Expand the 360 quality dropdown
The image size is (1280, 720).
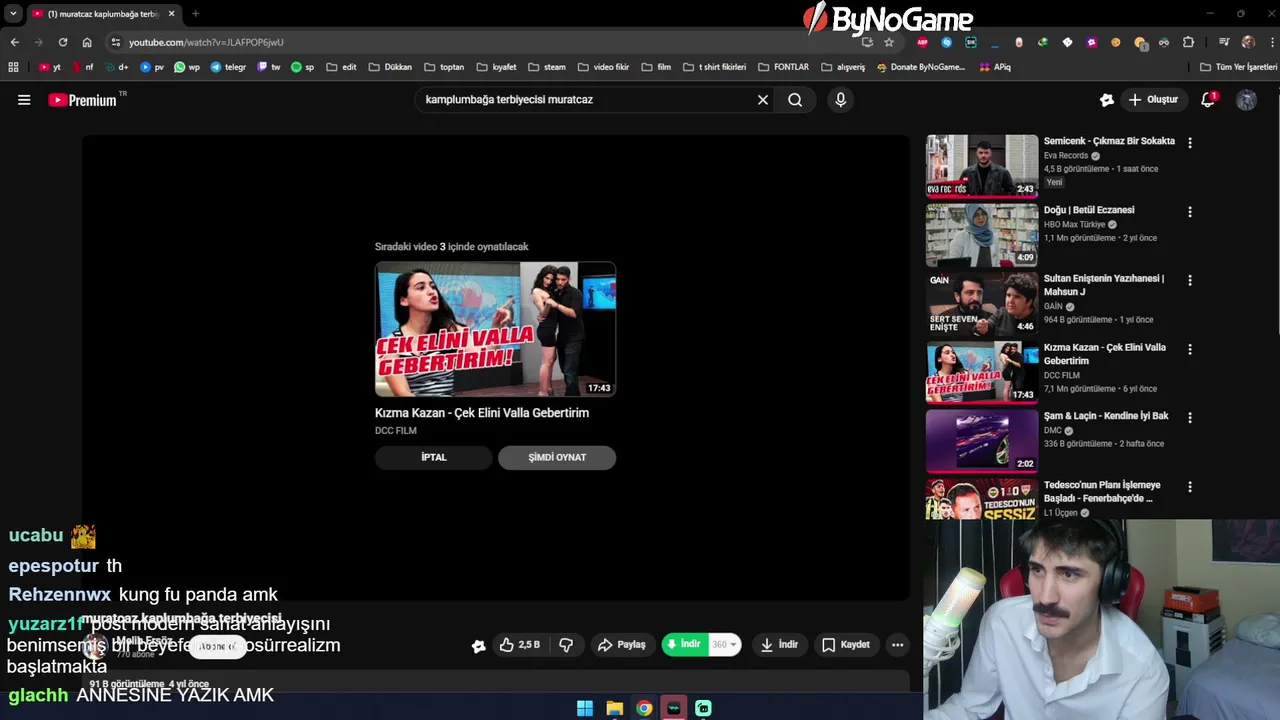pos(725,645)
